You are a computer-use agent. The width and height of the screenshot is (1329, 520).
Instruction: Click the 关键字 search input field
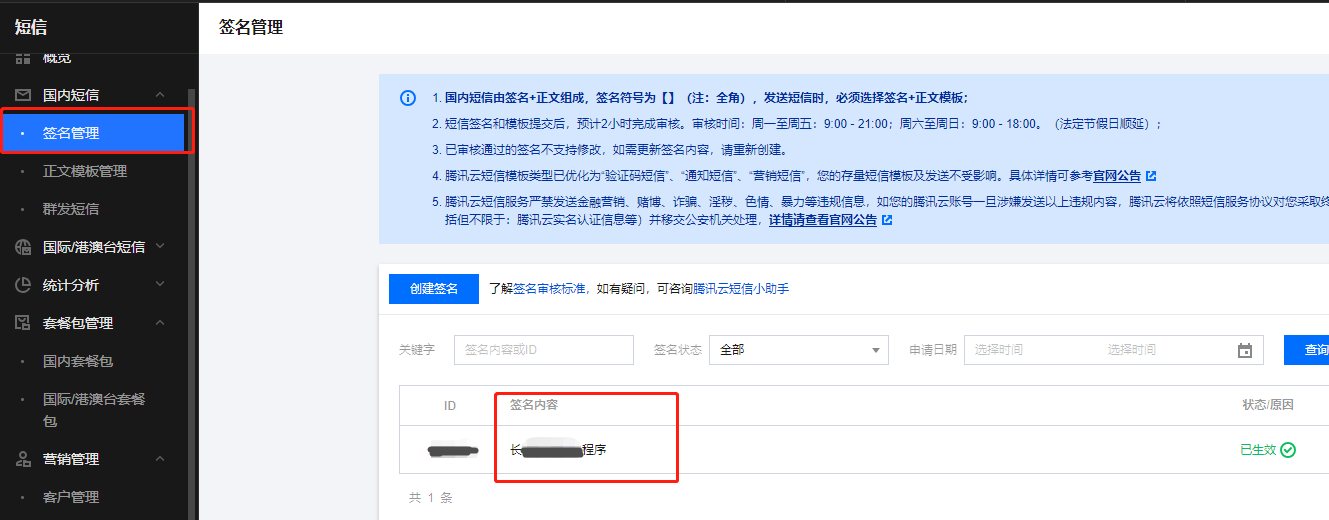coord(543,350)
